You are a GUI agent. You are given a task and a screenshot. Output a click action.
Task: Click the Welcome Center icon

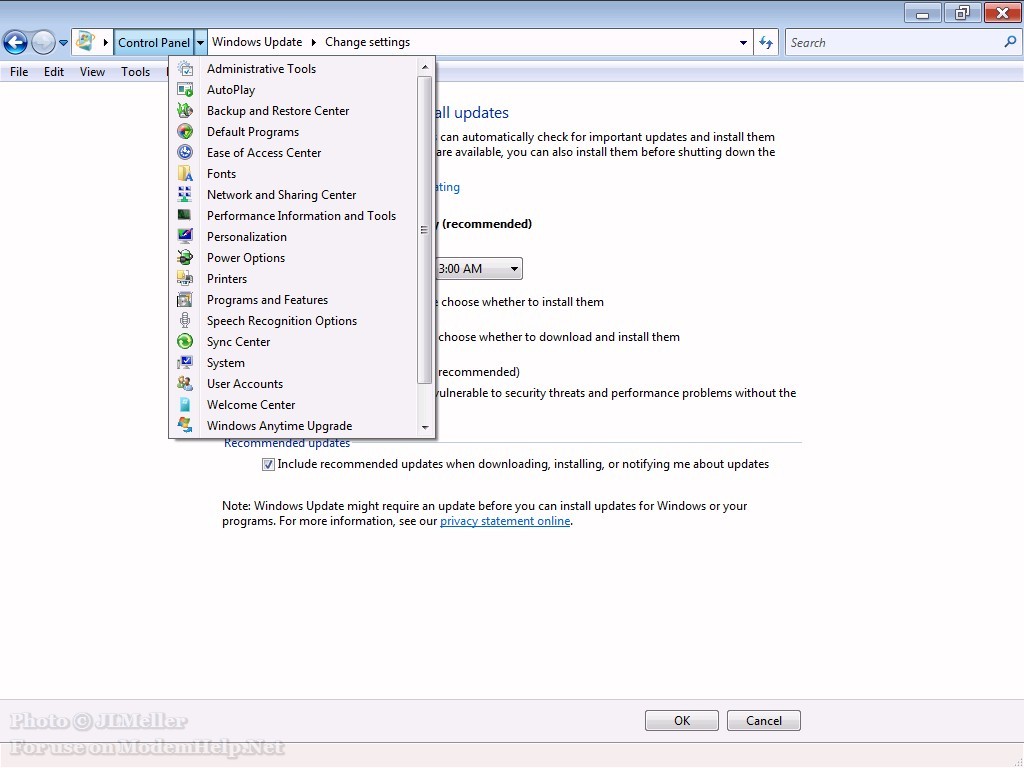[185, 404]
